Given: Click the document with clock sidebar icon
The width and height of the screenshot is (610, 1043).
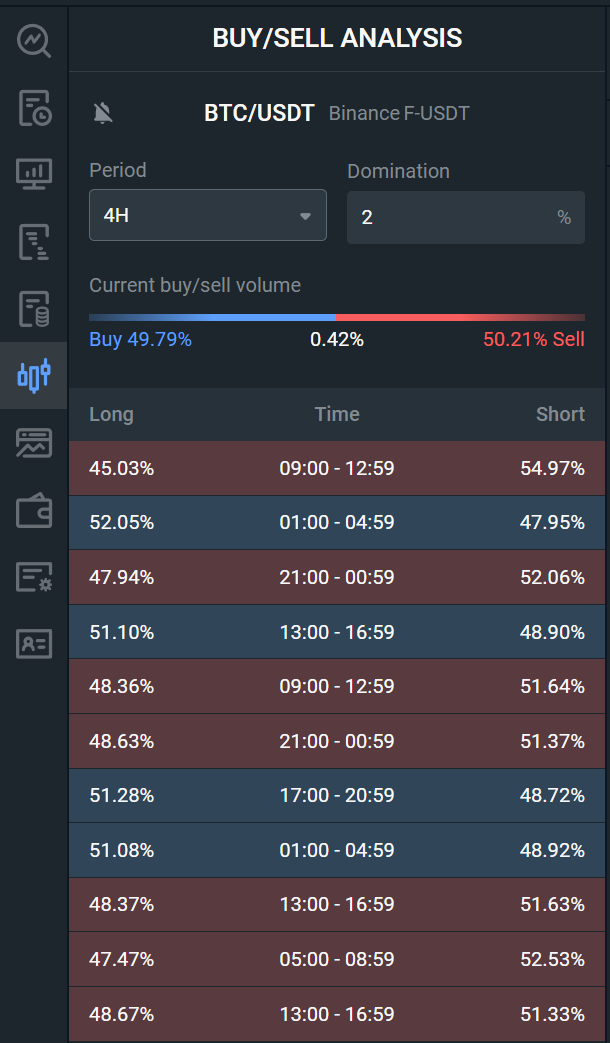Looking at the screenshot, I should point(33,108).
